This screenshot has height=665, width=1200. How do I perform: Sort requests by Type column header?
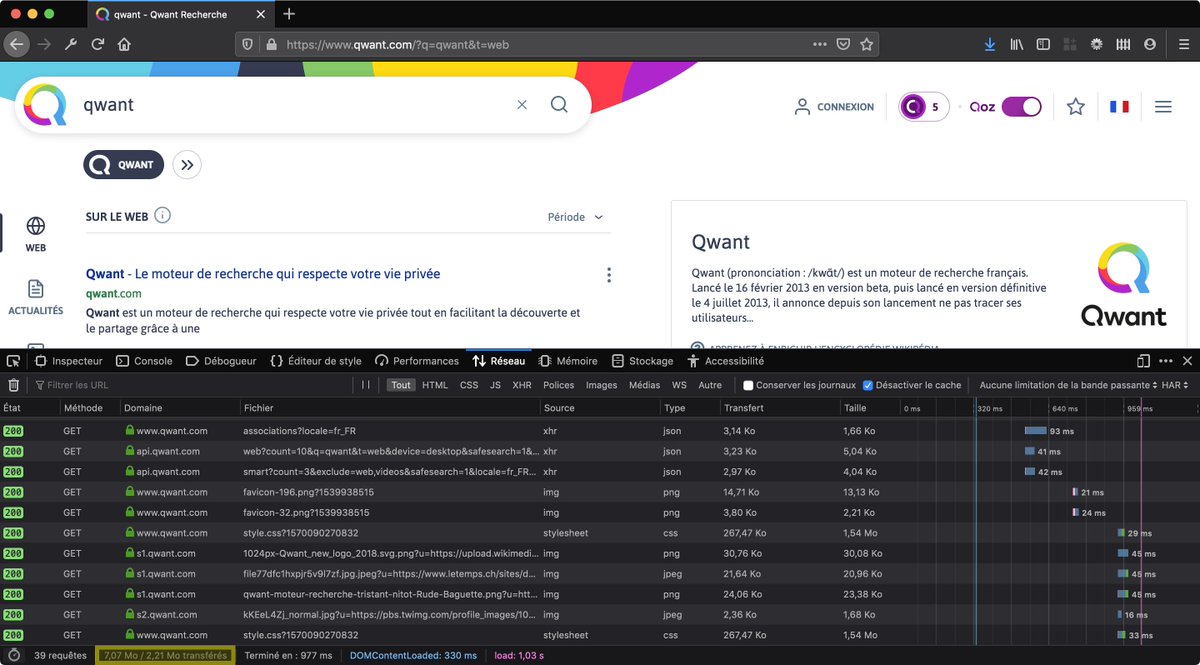[x=689, y=408]
